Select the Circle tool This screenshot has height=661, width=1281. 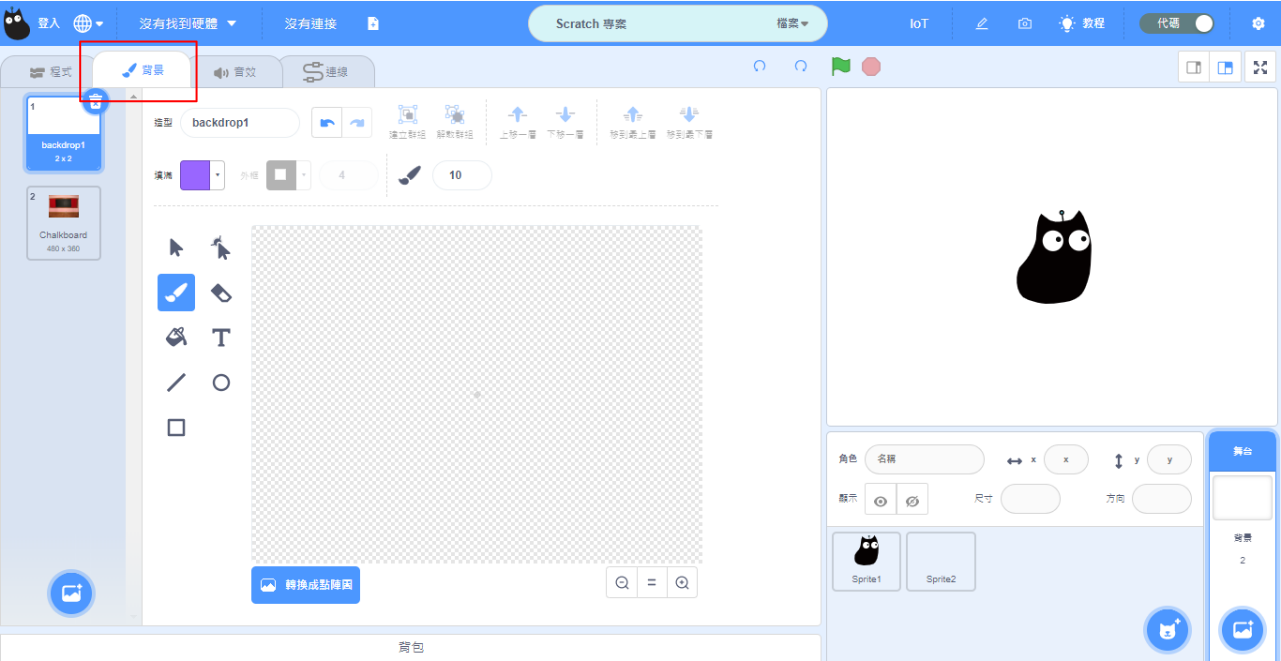click(x=221, y=382)
